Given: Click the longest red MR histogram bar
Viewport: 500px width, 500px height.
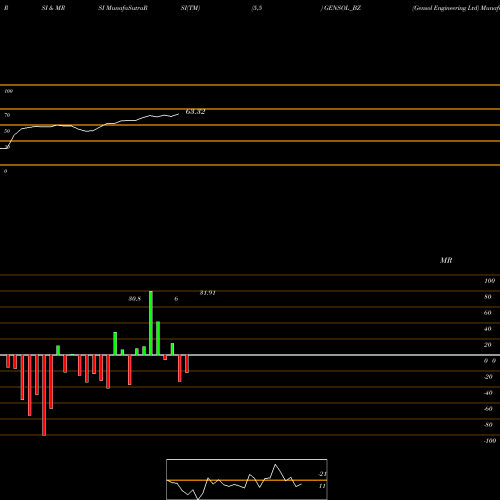Looking at the screenshot, I should click(x=44, y=395).
